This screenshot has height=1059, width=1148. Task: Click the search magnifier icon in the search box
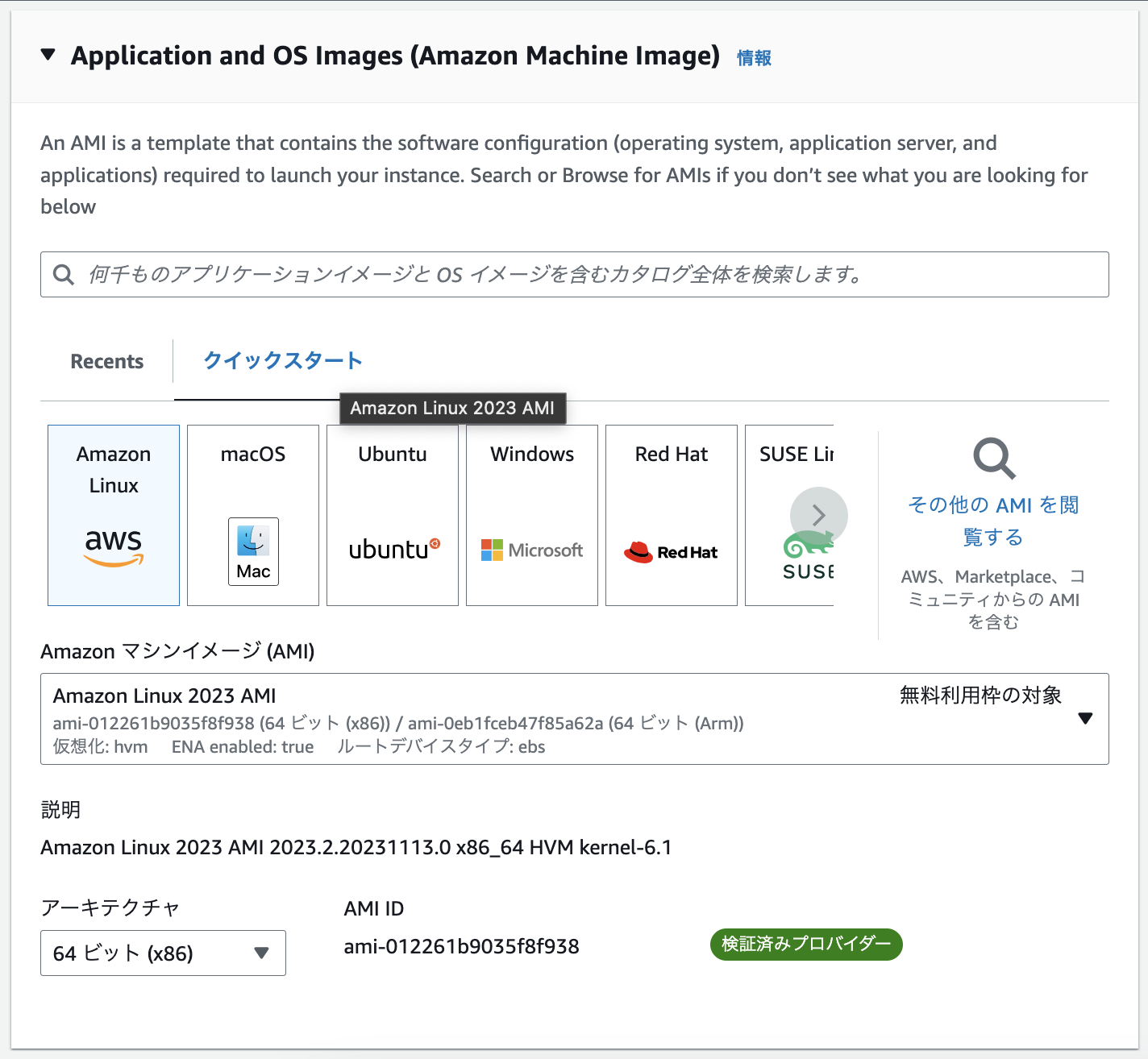click(x=64, y=275)
